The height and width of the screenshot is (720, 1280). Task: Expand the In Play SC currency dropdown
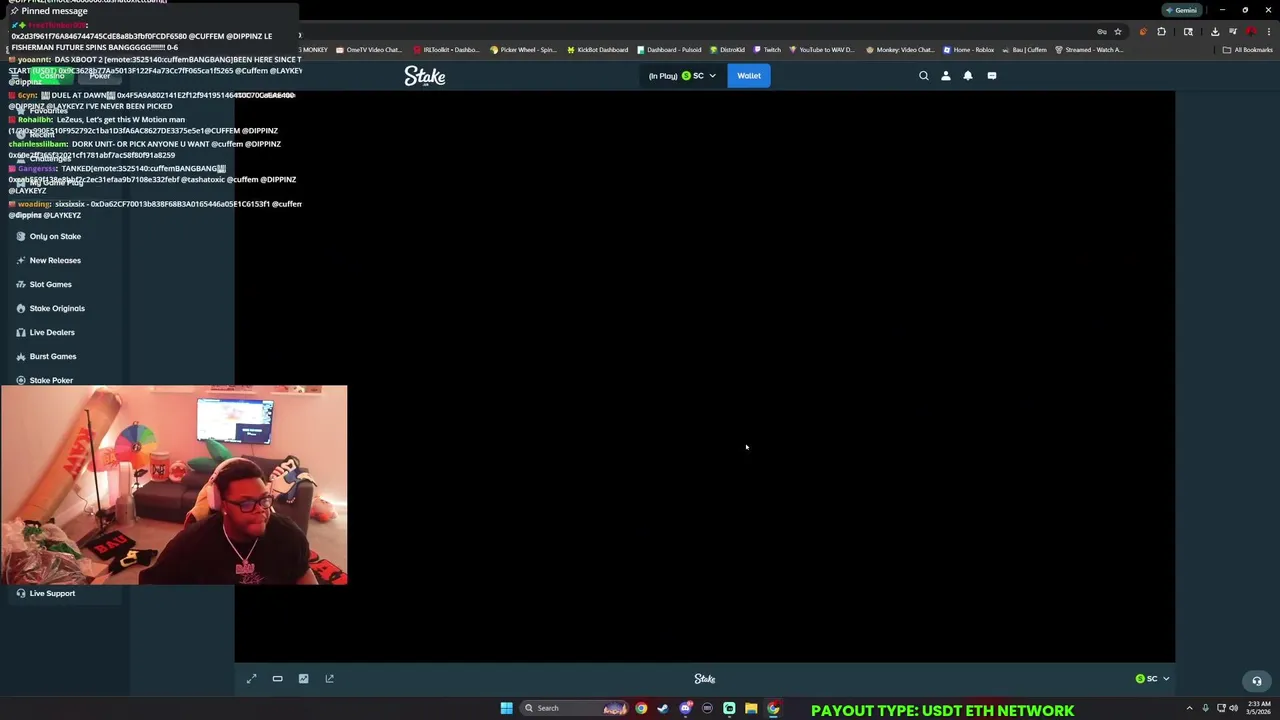[682, 76]
